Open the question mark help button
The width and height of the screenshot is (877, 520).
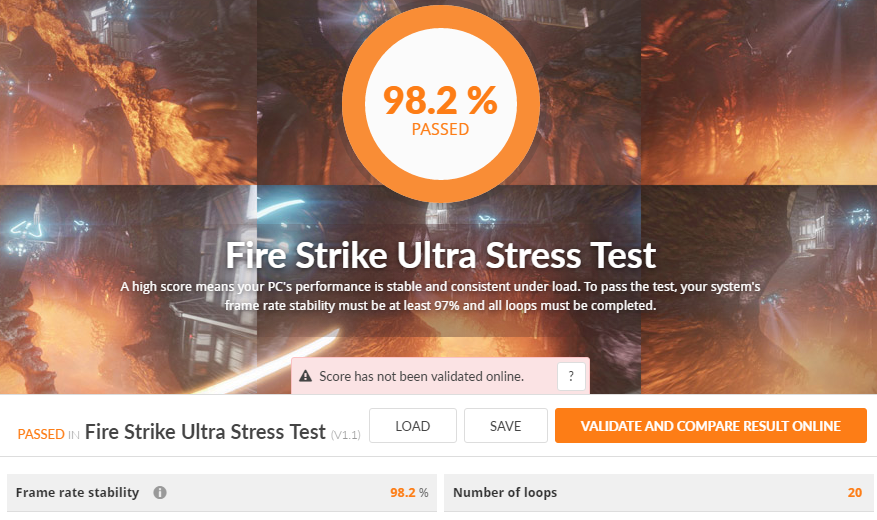[571, 376]
